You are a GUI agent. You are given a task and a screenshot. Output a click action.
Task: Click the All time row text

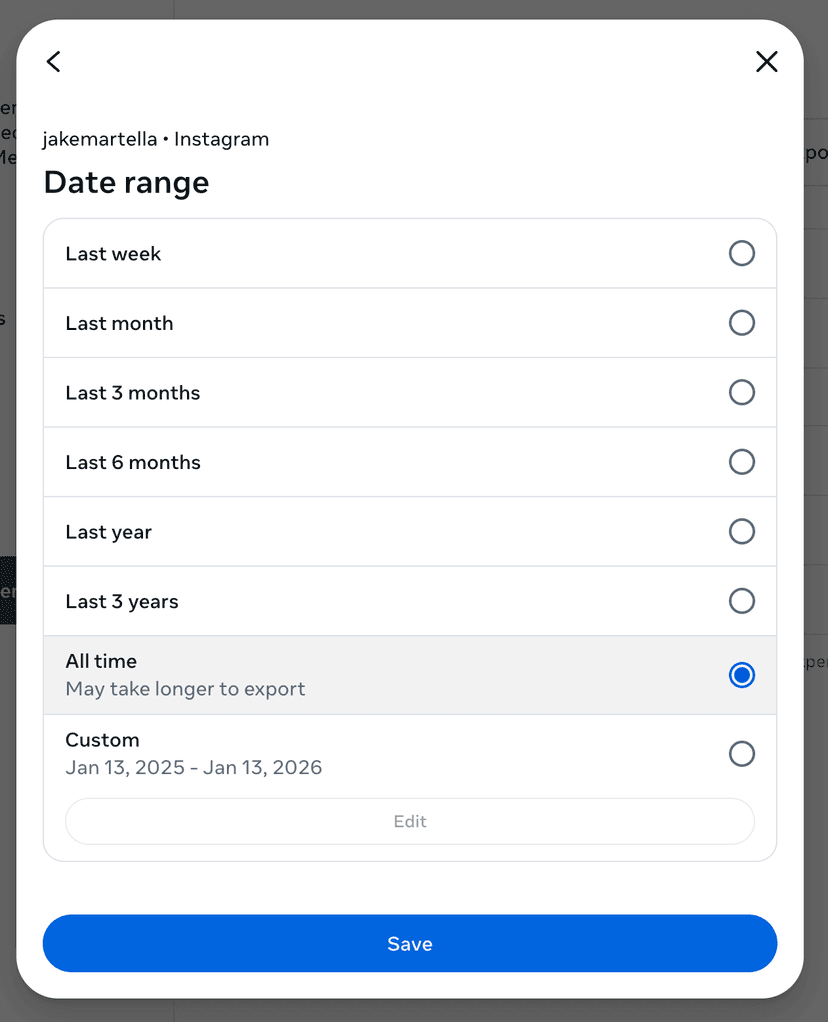click(101, 661)
